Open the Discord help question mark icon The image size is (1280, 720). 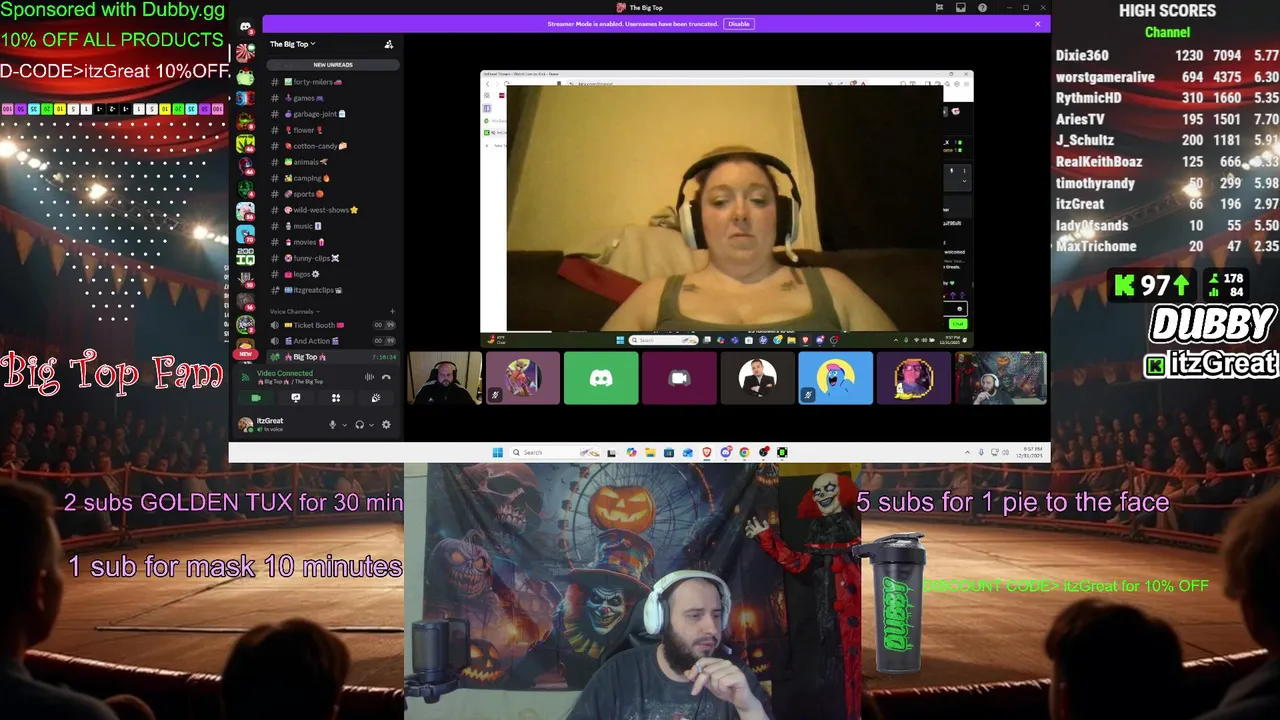[982, 8]
